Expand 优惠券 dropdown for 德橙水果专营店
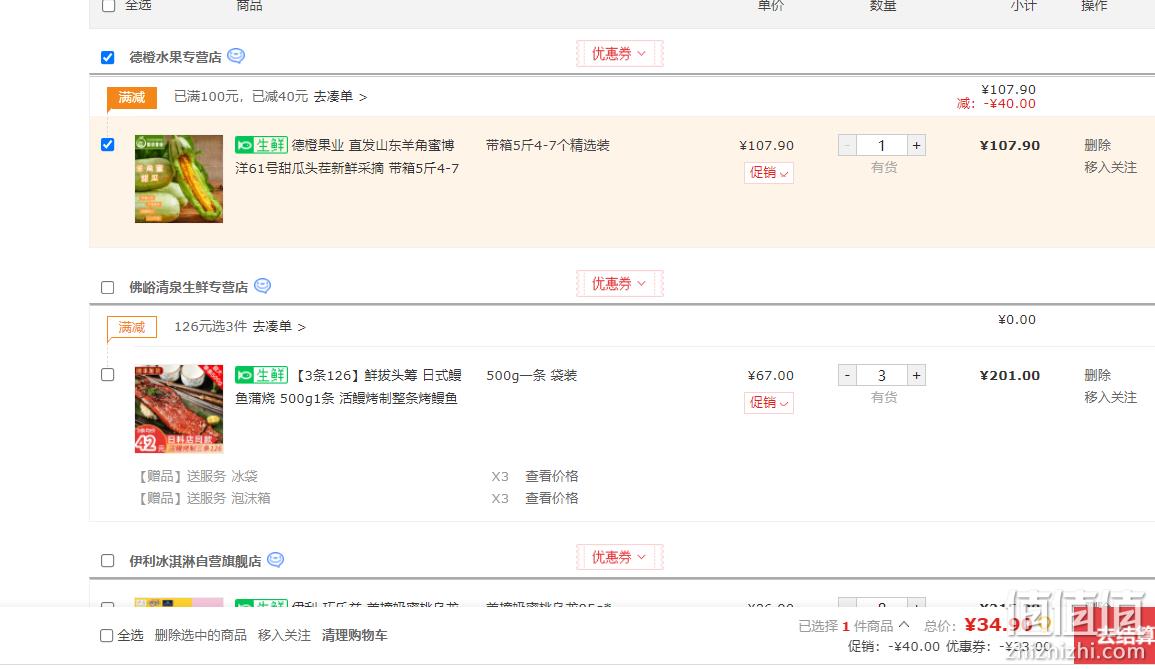Viewport: 1155px width, 669px height. pyautogui.click(x=619, y=54)
